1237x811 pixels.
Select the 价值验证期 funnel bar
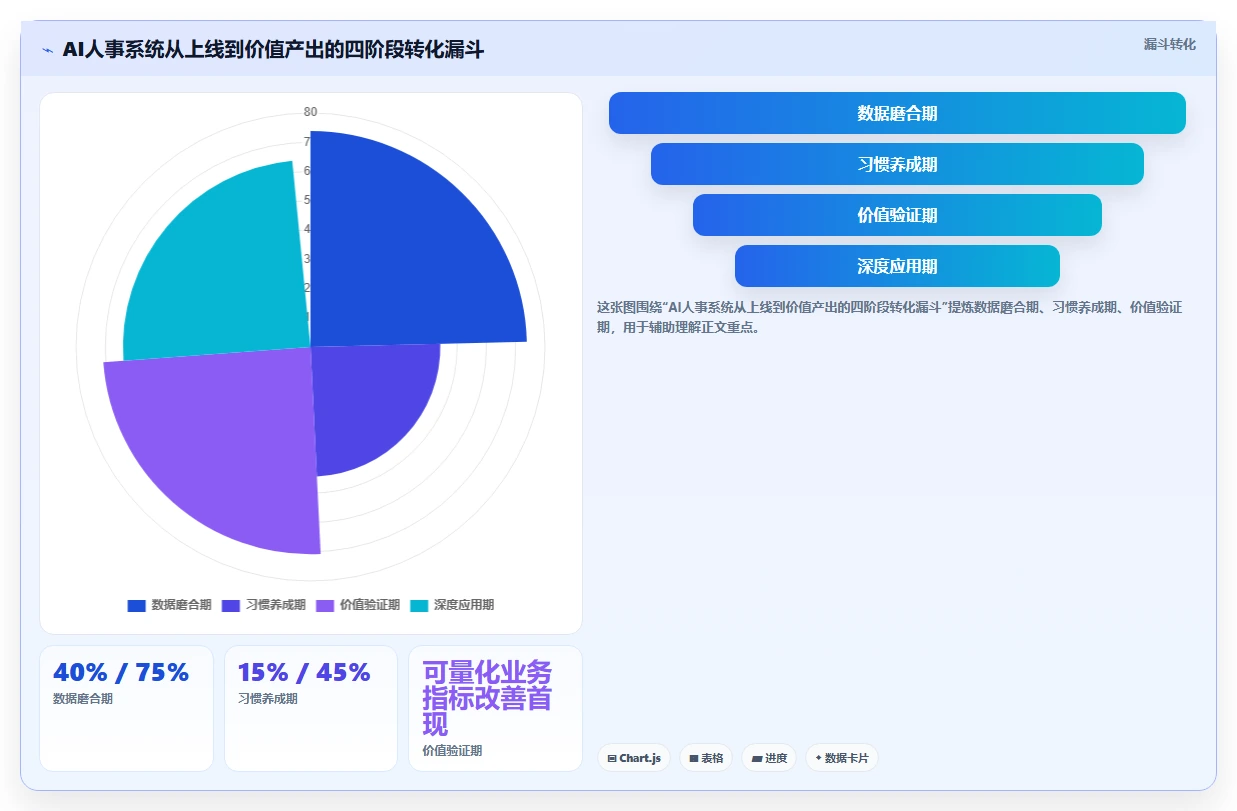click(x=897, y=215)
